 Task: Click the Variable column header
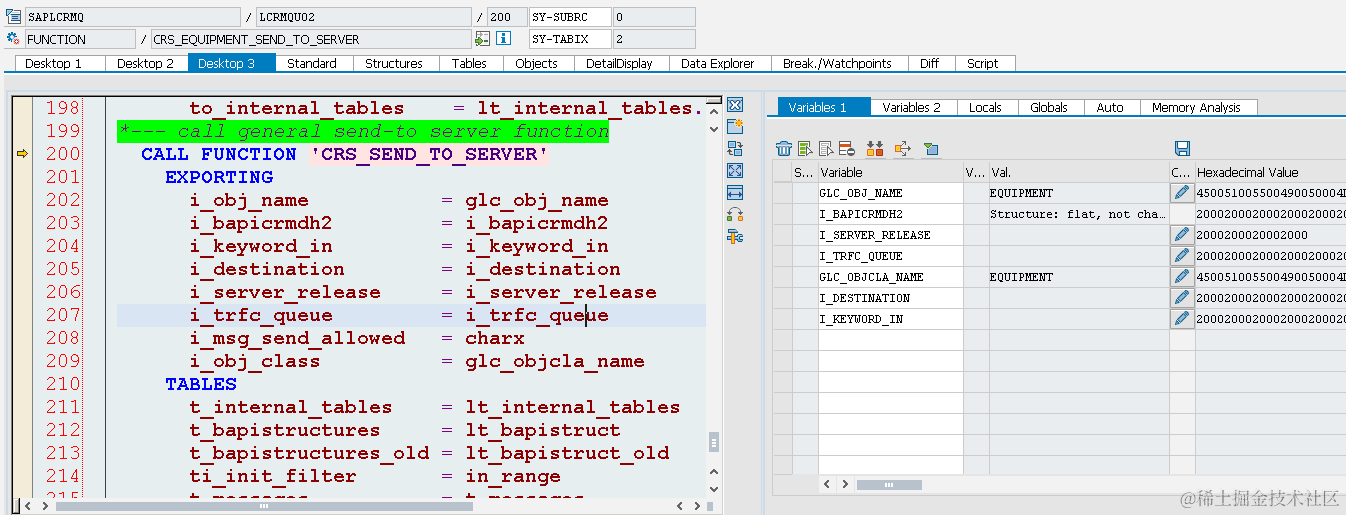click(890, 172)
